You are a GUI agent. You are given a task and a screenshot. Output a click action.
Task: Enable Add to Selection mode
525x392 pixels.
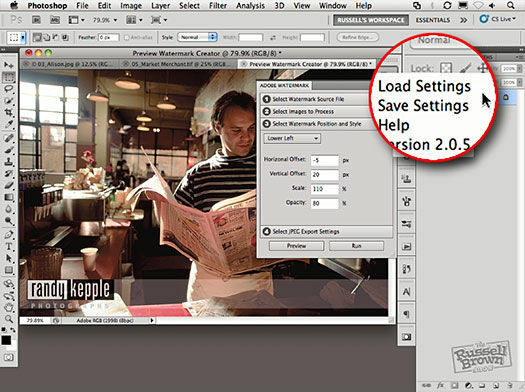tap(46, 37)
